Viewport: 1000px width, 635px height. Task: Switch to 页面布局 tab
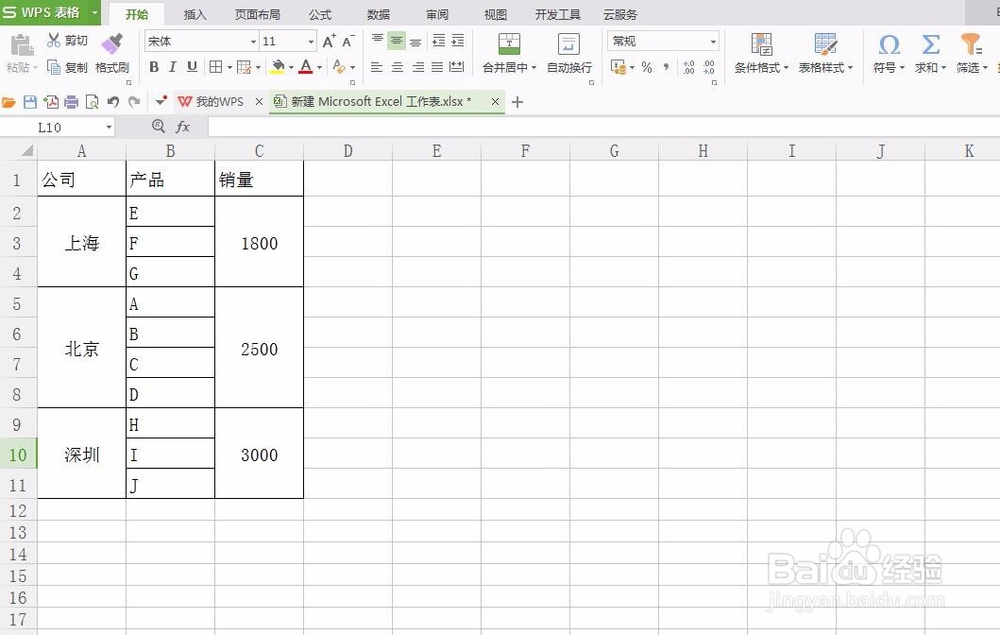click(257, 14)
